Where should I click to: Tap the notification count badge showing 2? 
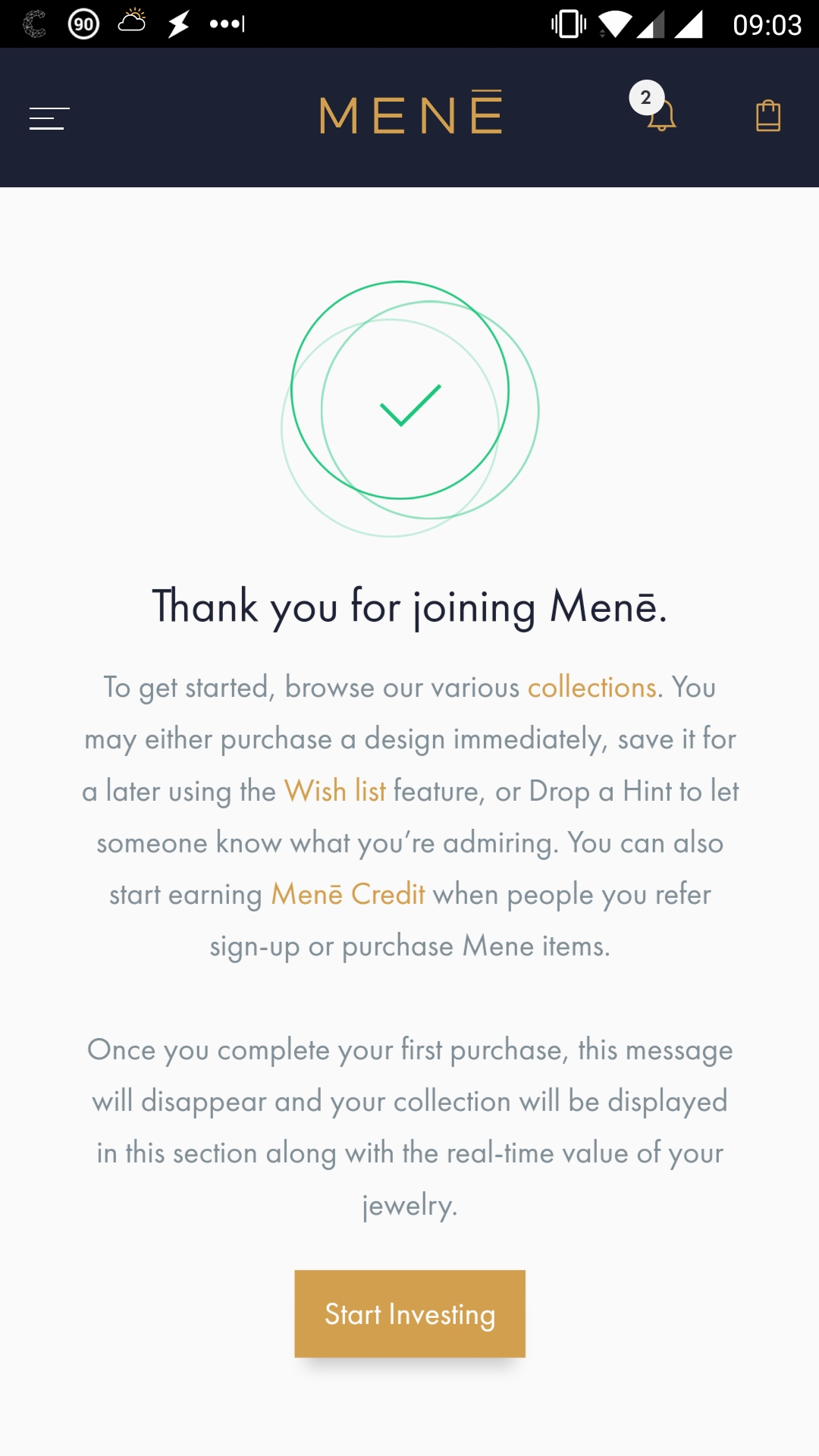(645, 97)
